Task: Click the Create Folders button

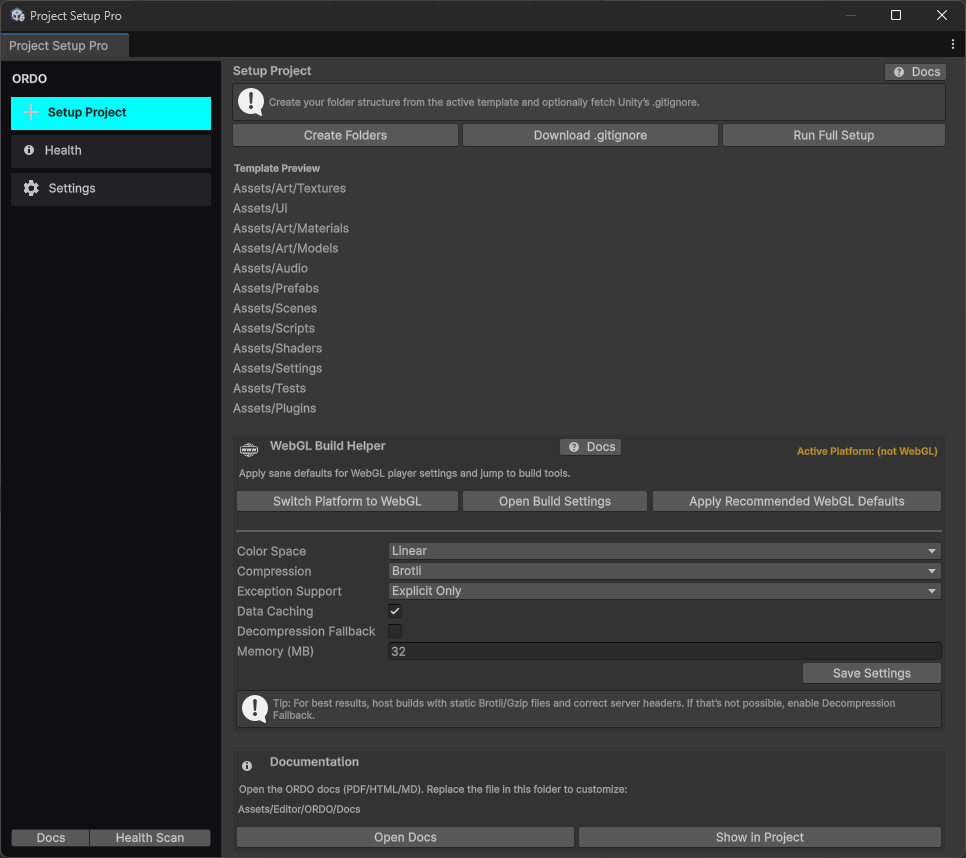Action: [x=345, y=135]
